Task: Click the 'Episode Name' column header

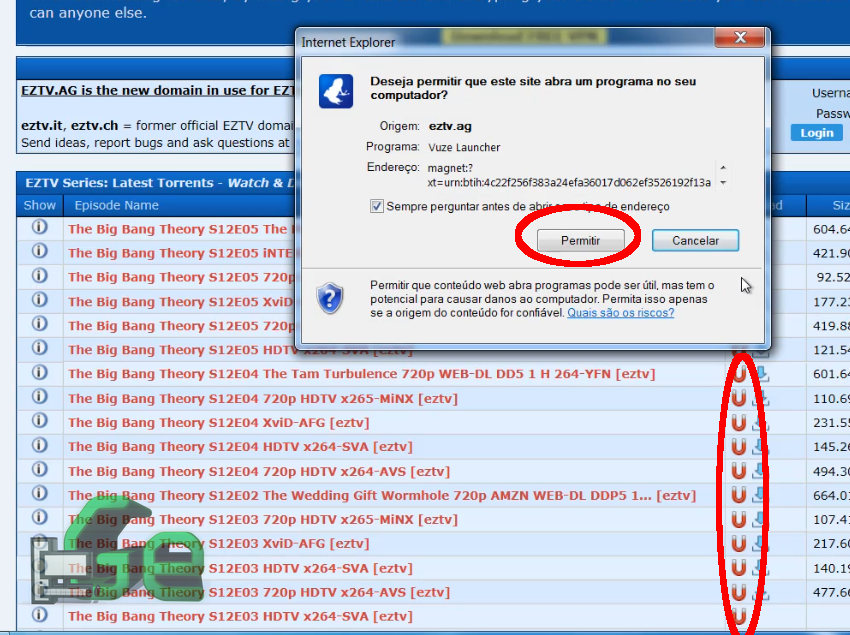Action: coord(117,205)
